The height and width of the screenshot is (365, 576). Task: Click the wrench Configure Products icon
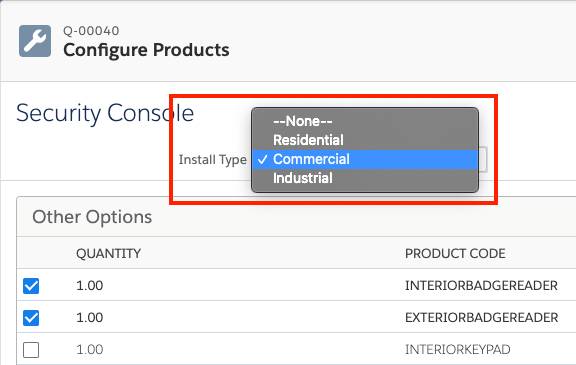coord(35,41)
